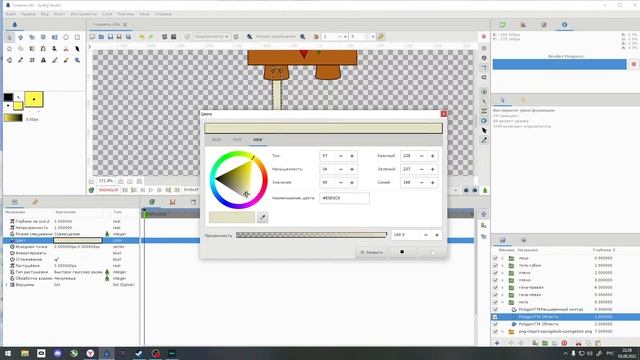Image resolution: width=640 pixels, height=360 pixels.
Task: Select the Cutout tool
Action: (66, 49)
